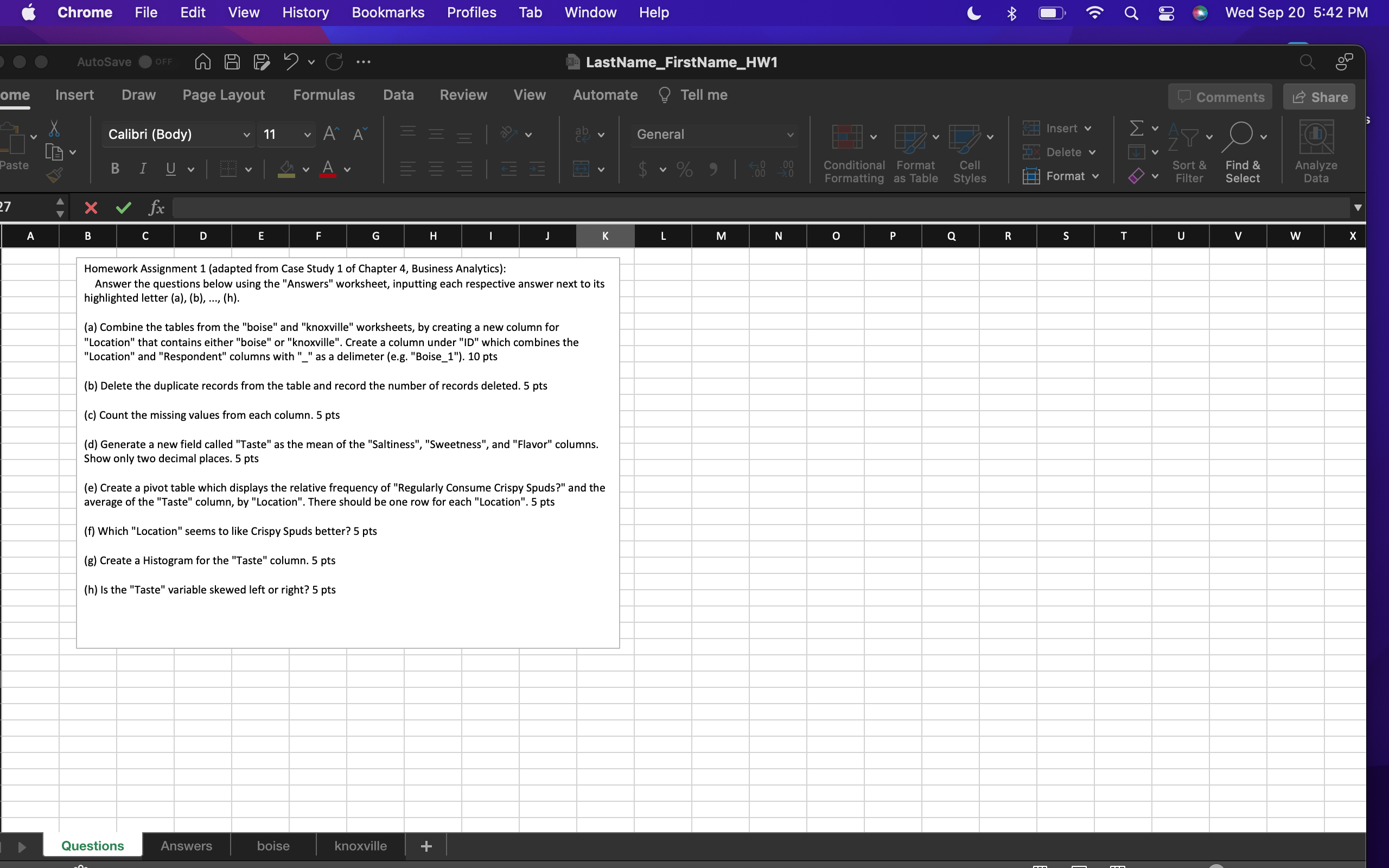Expand the font color dropdown arrow

pos(347,169)
